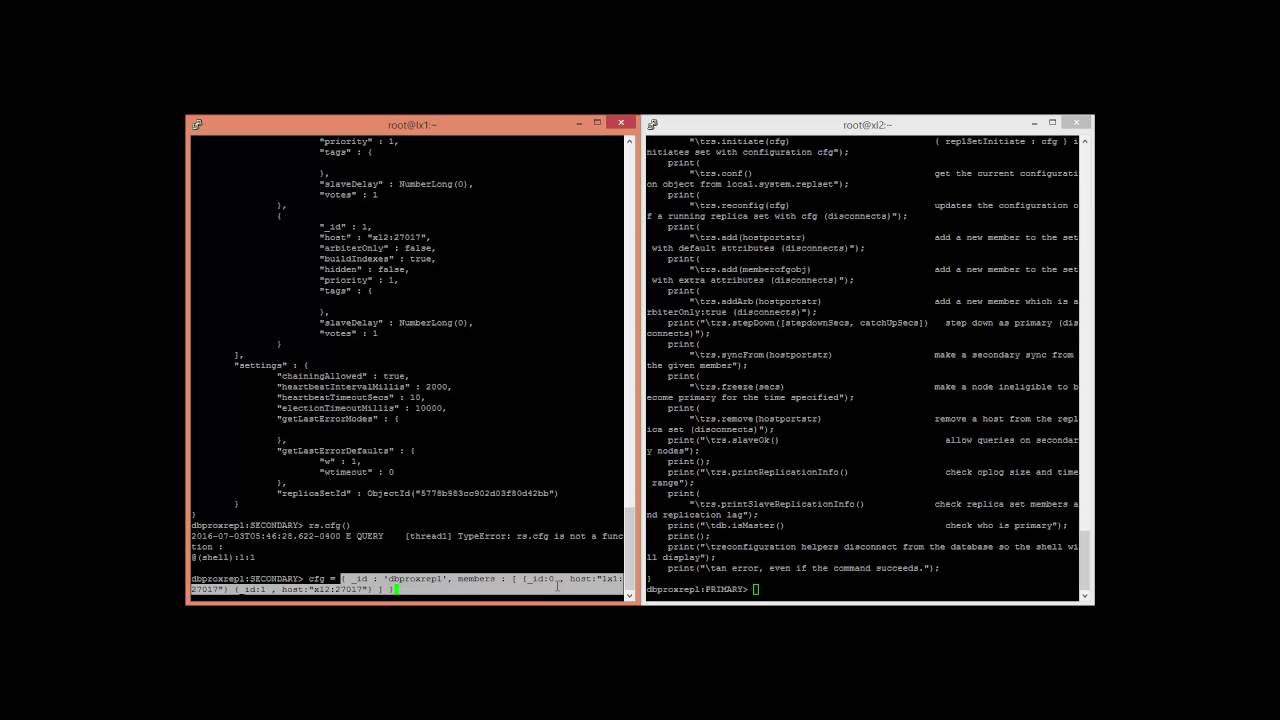Click the "an error, even if the command succeeds" line
Viewport: 1280px width, 720px height.
pos(803,568)
